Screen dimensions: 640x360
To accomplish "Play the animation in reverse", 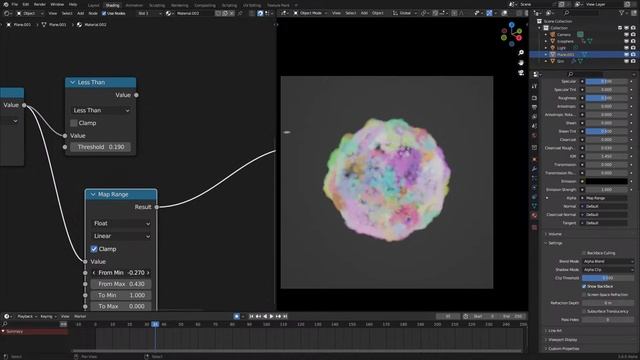I will coord(265,316).
